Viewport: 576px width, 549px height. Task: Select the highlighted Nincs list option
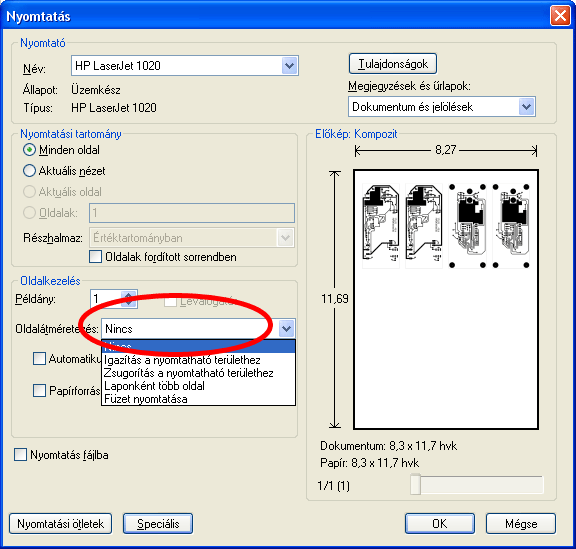coord(198,347)
